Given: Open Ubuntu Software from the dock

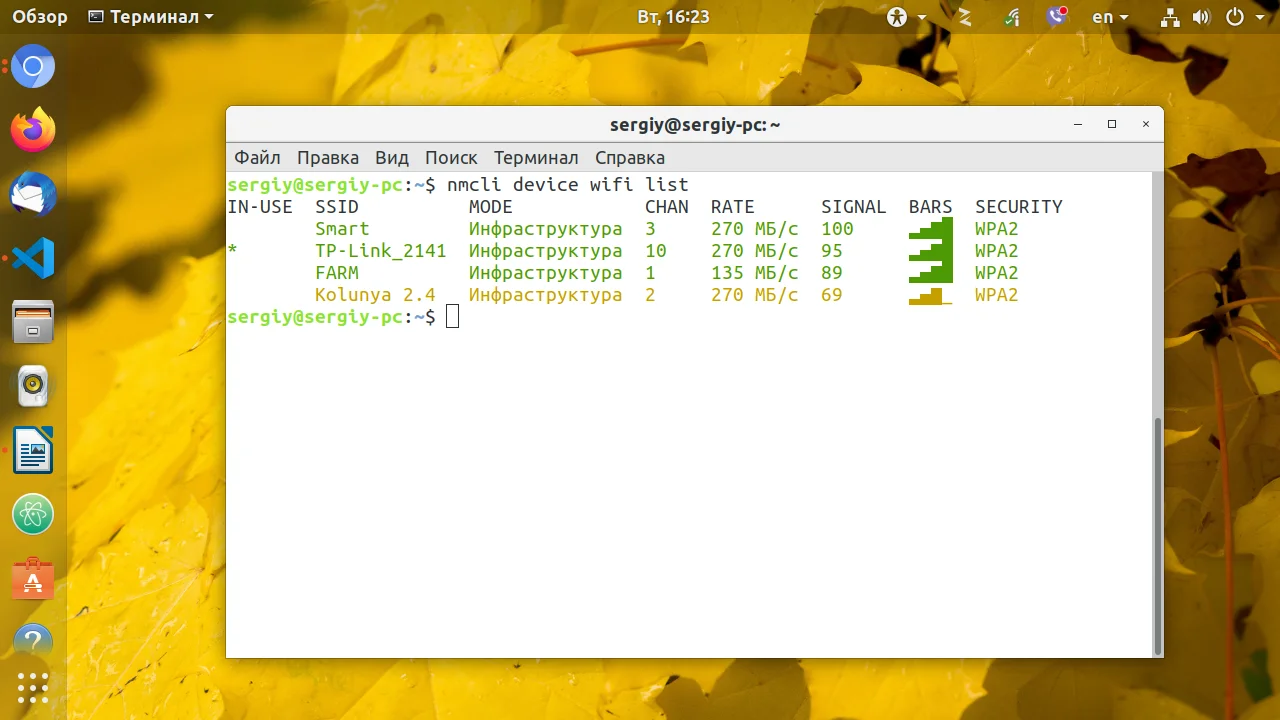Looking at the screenshot, I should coord(33,579).
